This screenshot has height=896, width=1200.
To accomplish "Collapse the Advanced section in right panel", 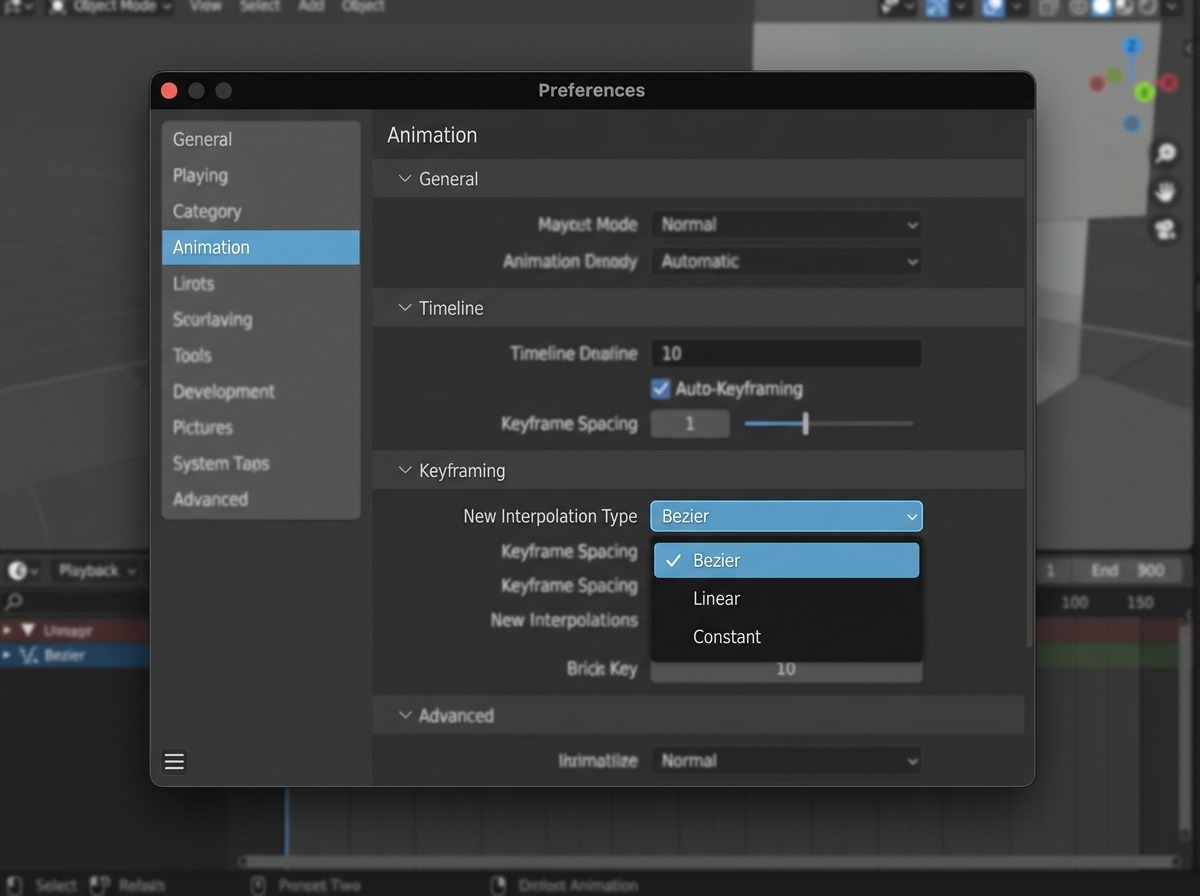I will (405, 715).
